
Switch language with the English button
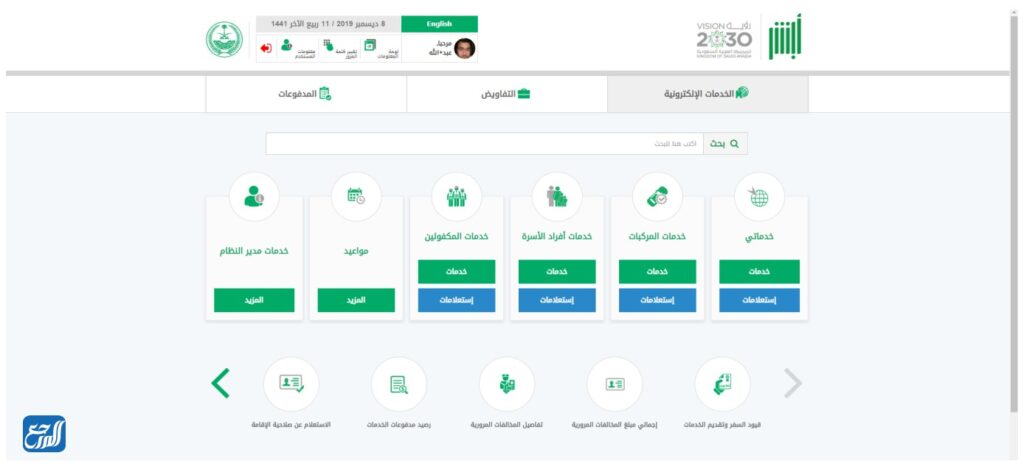tap(440, 24)
